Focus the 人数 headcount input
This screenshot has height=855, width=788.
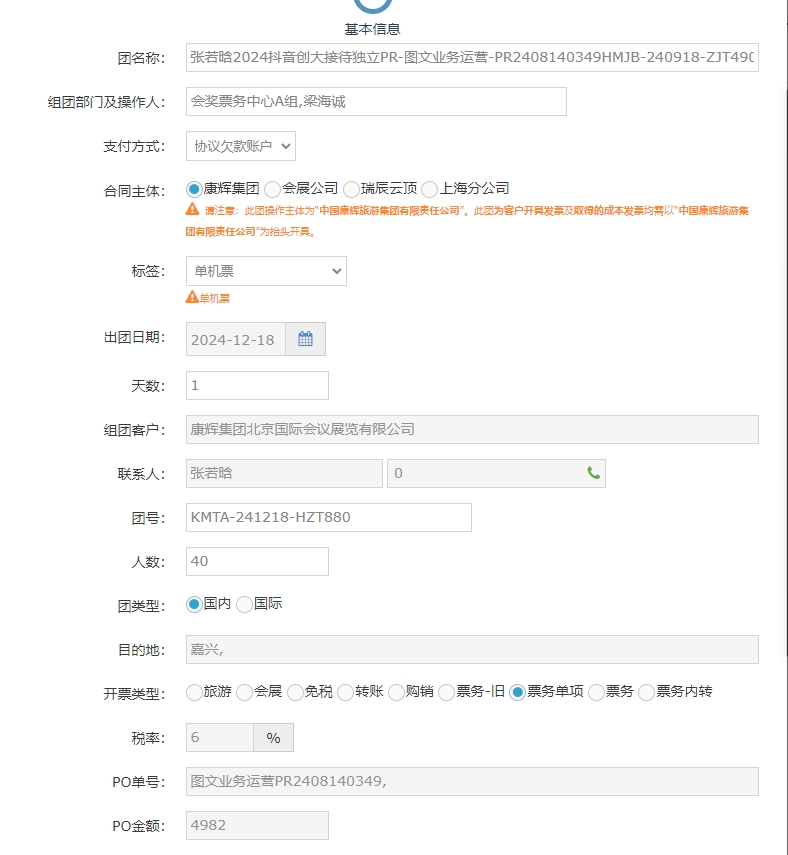tap(257, 561)
